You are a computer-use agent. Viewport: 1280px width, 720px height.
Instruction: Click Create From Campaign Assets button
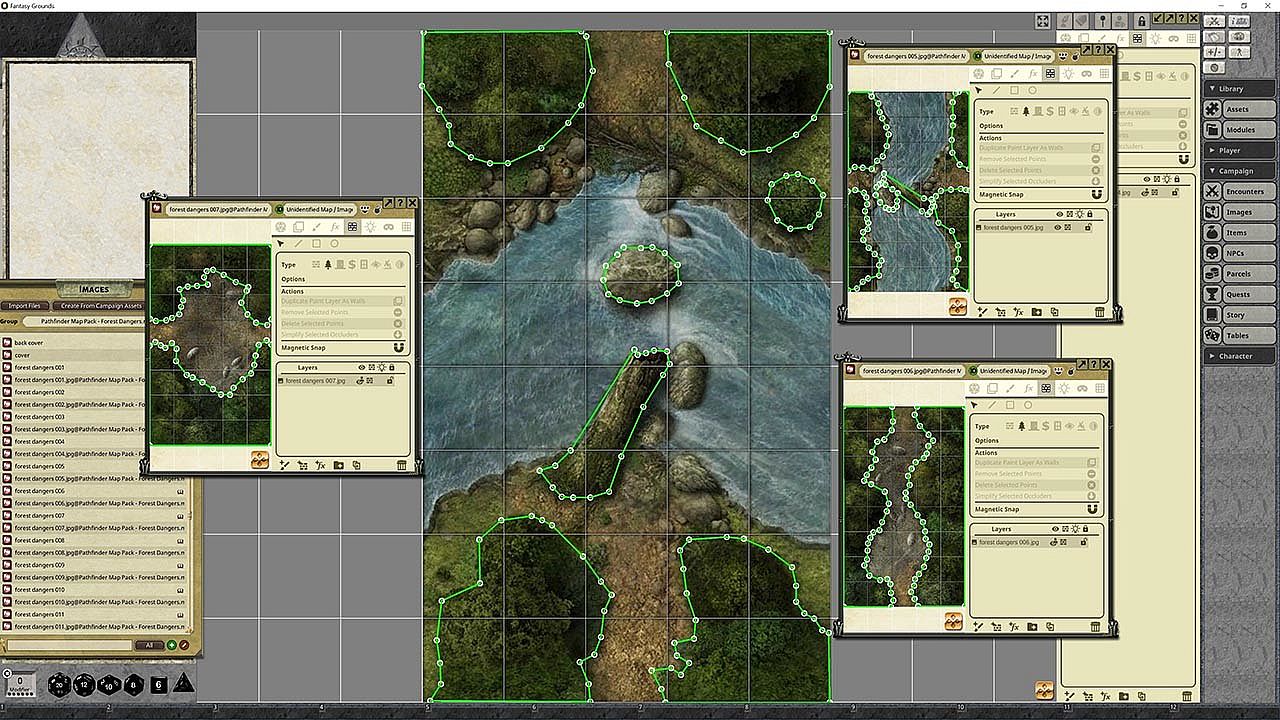101,306
